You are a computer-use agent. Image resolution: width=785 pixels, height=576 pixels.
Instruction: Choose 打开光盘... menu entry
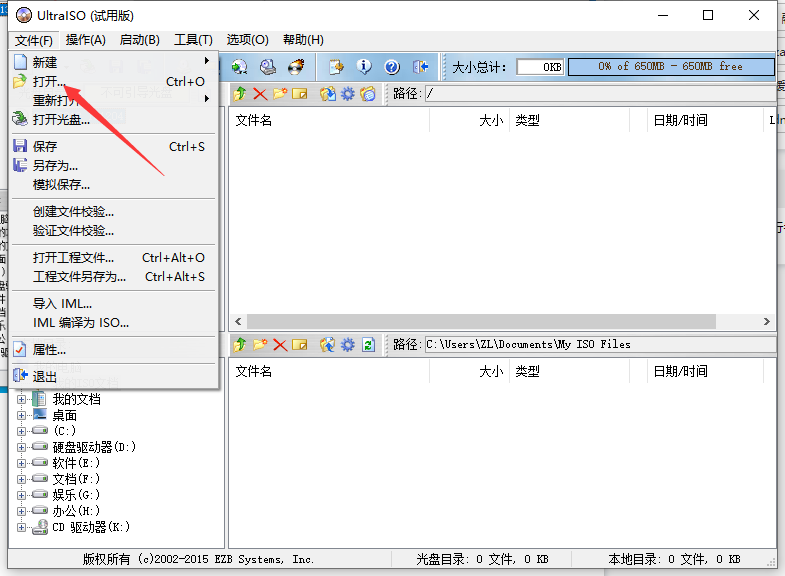tap(114, 120)
